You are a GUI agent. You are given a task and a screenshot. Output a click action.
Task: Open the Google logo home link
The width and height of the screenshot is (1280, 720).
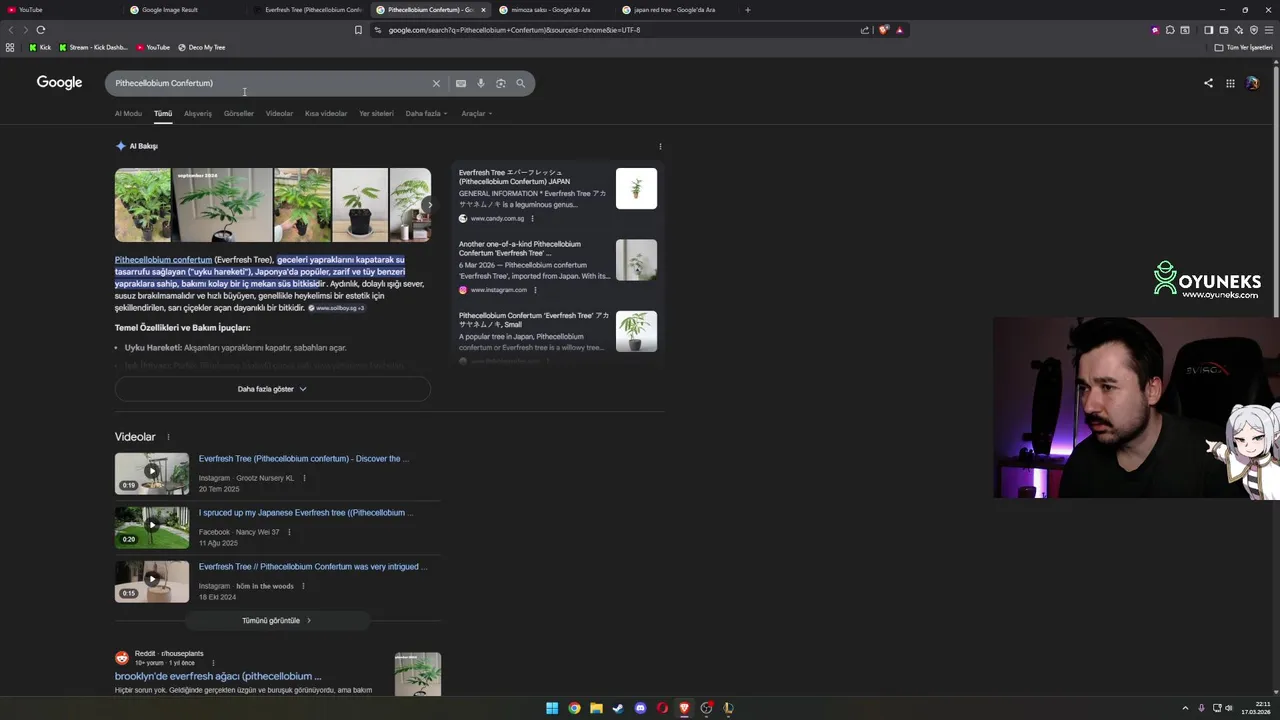[x=59, y=82]
